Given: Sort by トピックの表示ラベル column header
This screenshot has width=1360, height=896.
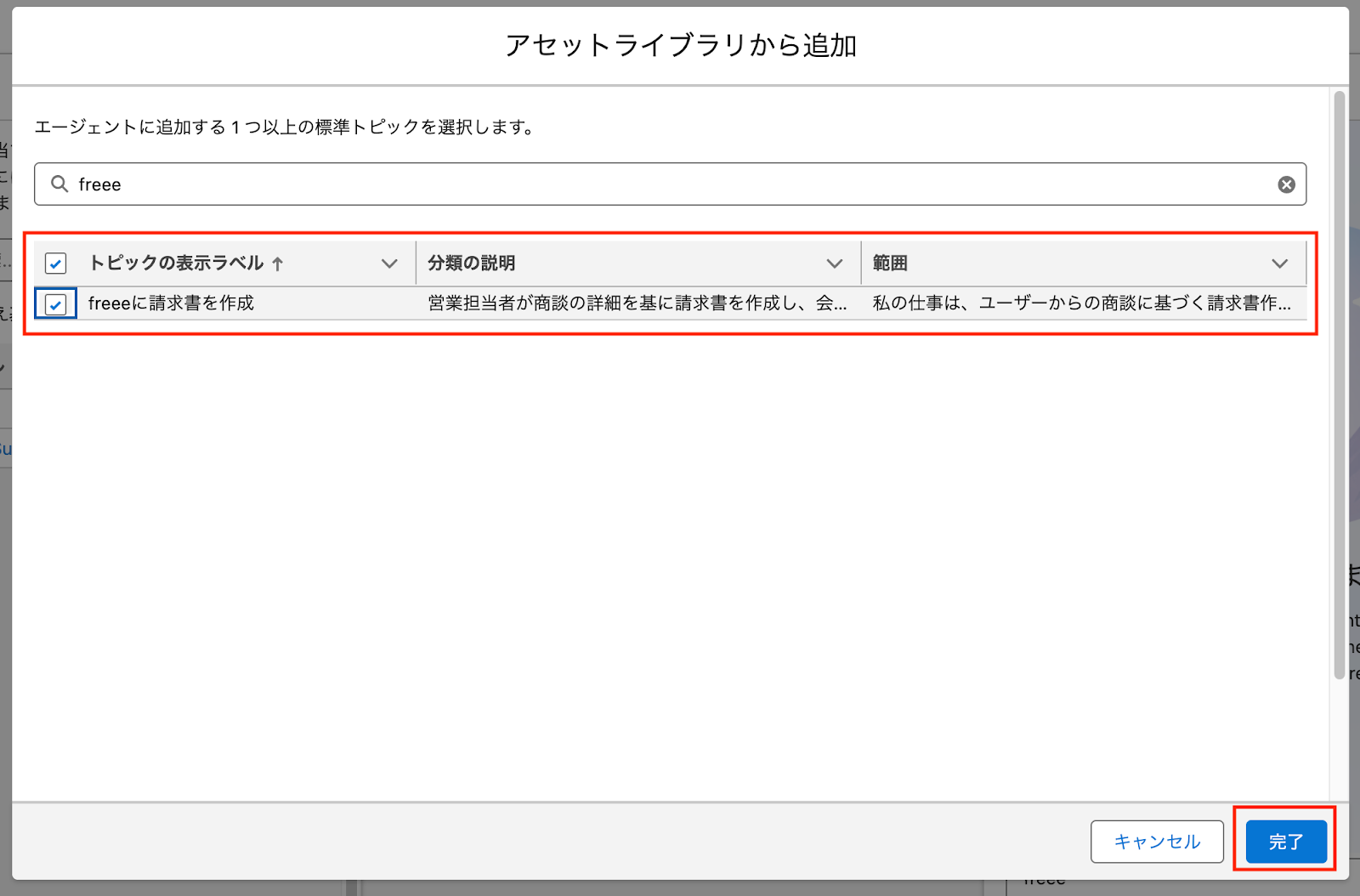Looking at the screenshot, I should point(176,264).
